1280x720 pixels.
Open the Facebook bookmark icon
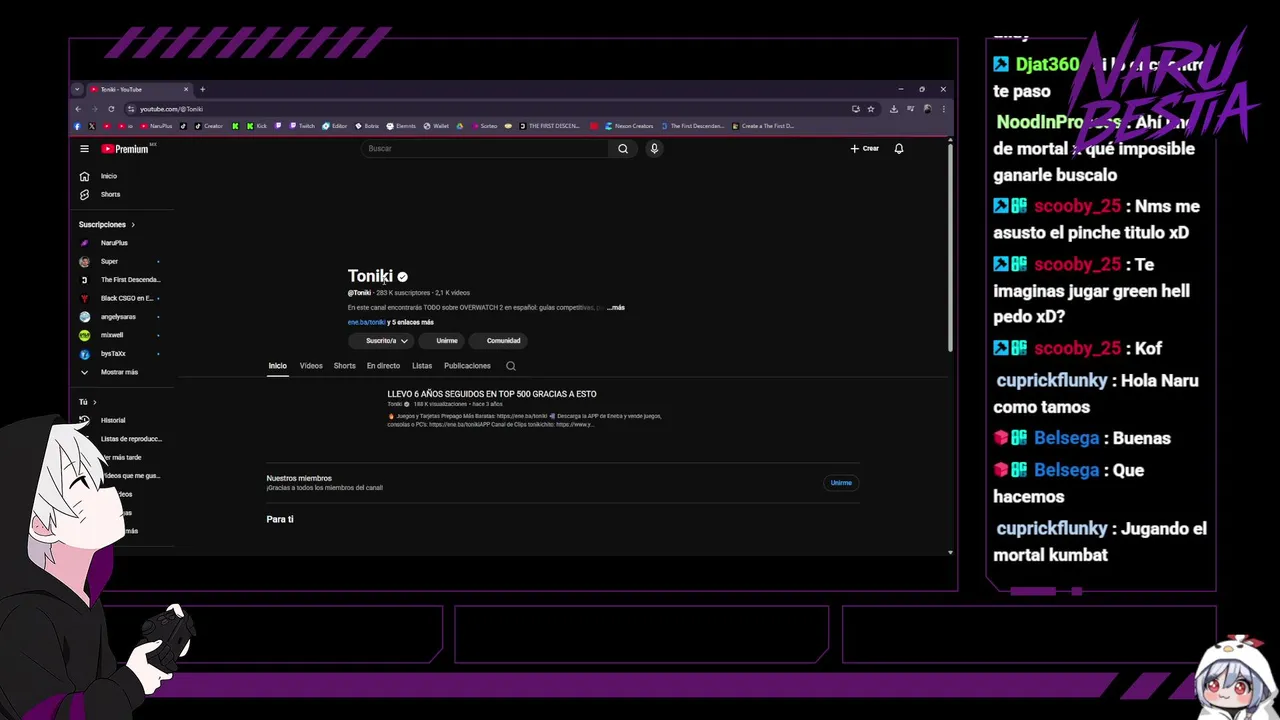[77, 126]
